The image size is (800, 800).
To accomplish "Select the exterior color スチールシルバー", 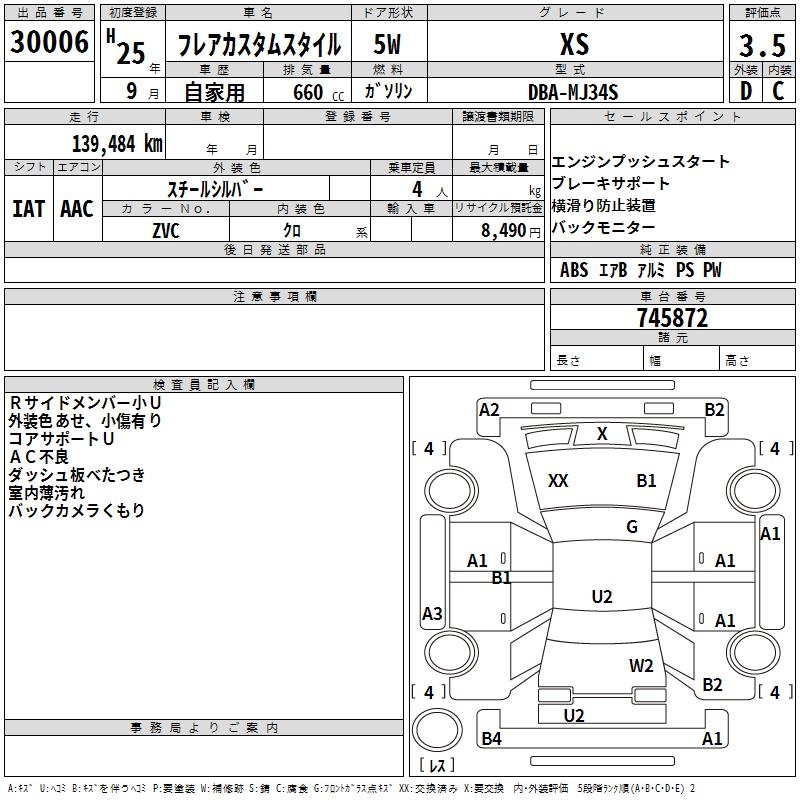I will (x=215, y=190).
